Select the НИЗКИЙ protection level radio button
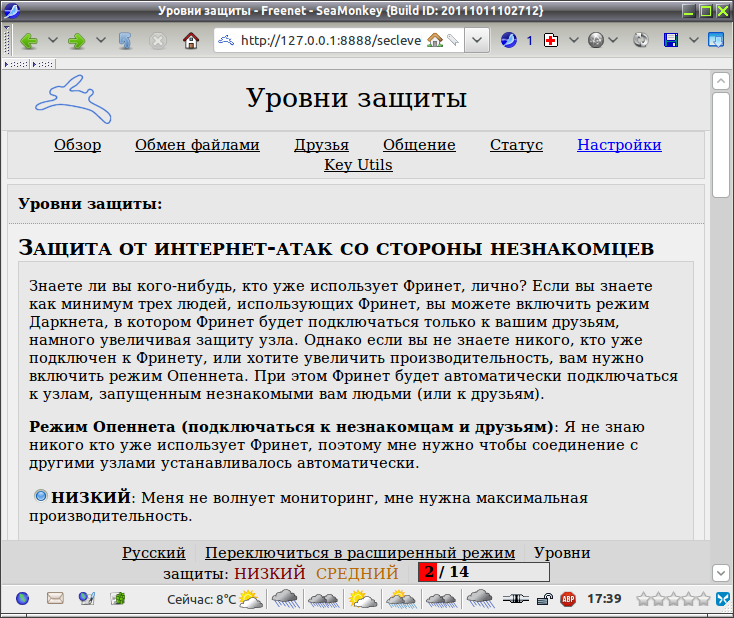 (41, 495)
